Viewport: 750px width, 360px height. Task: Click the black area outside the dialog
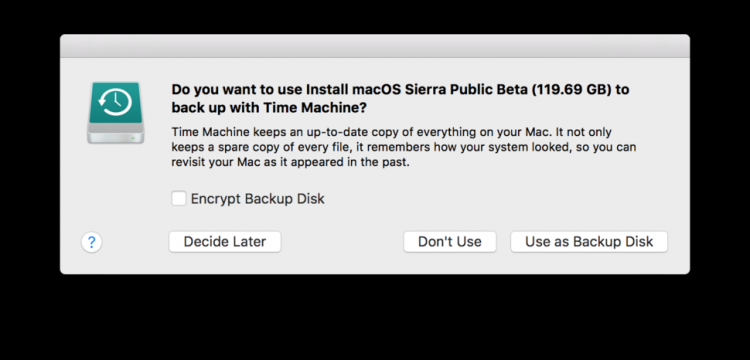point(375,318)
